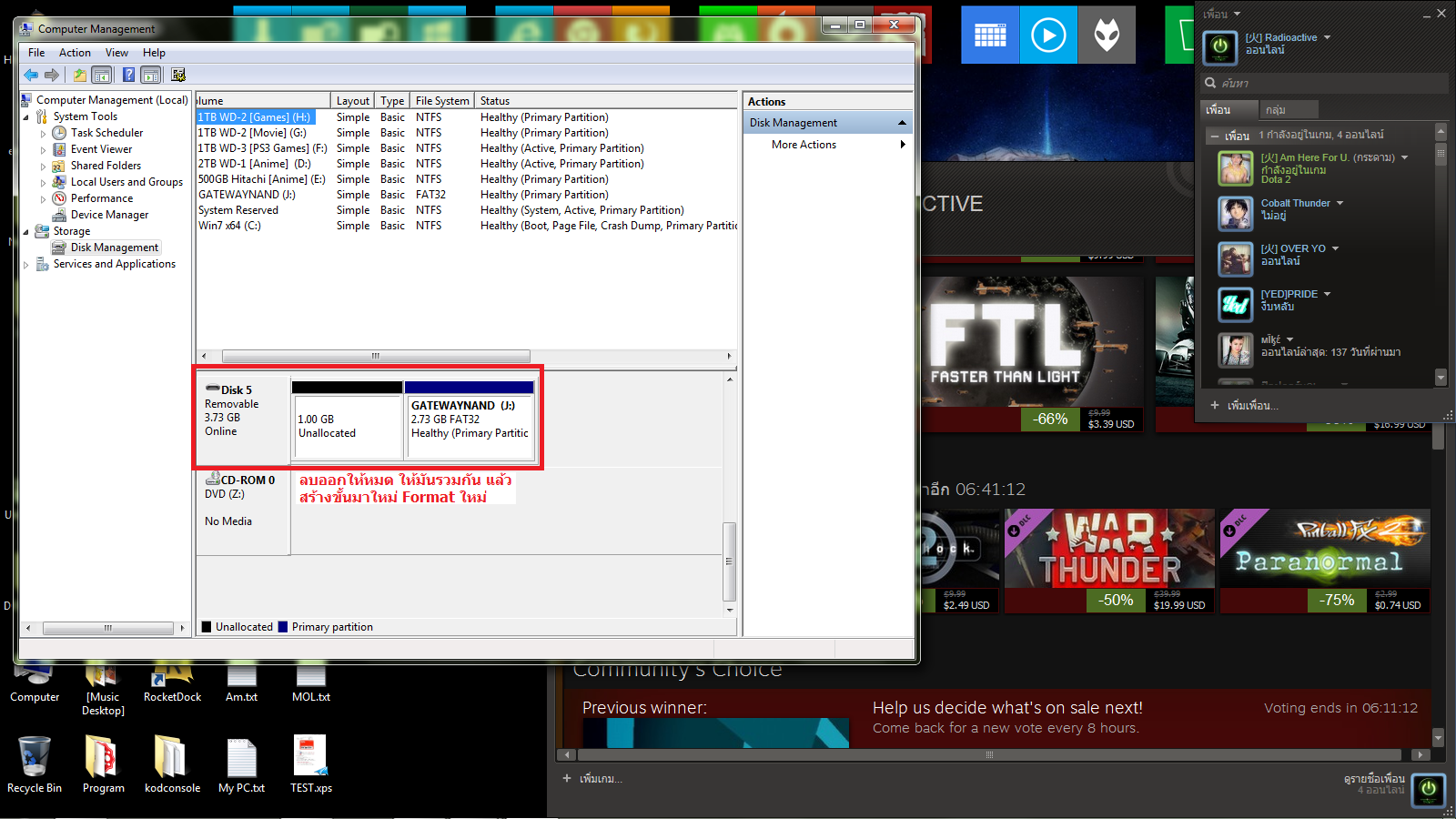Toggle the Show/Hide Console Tree icon
Image resolution: width=1456 pixels, height=819 pixels.
coord(102,75)
